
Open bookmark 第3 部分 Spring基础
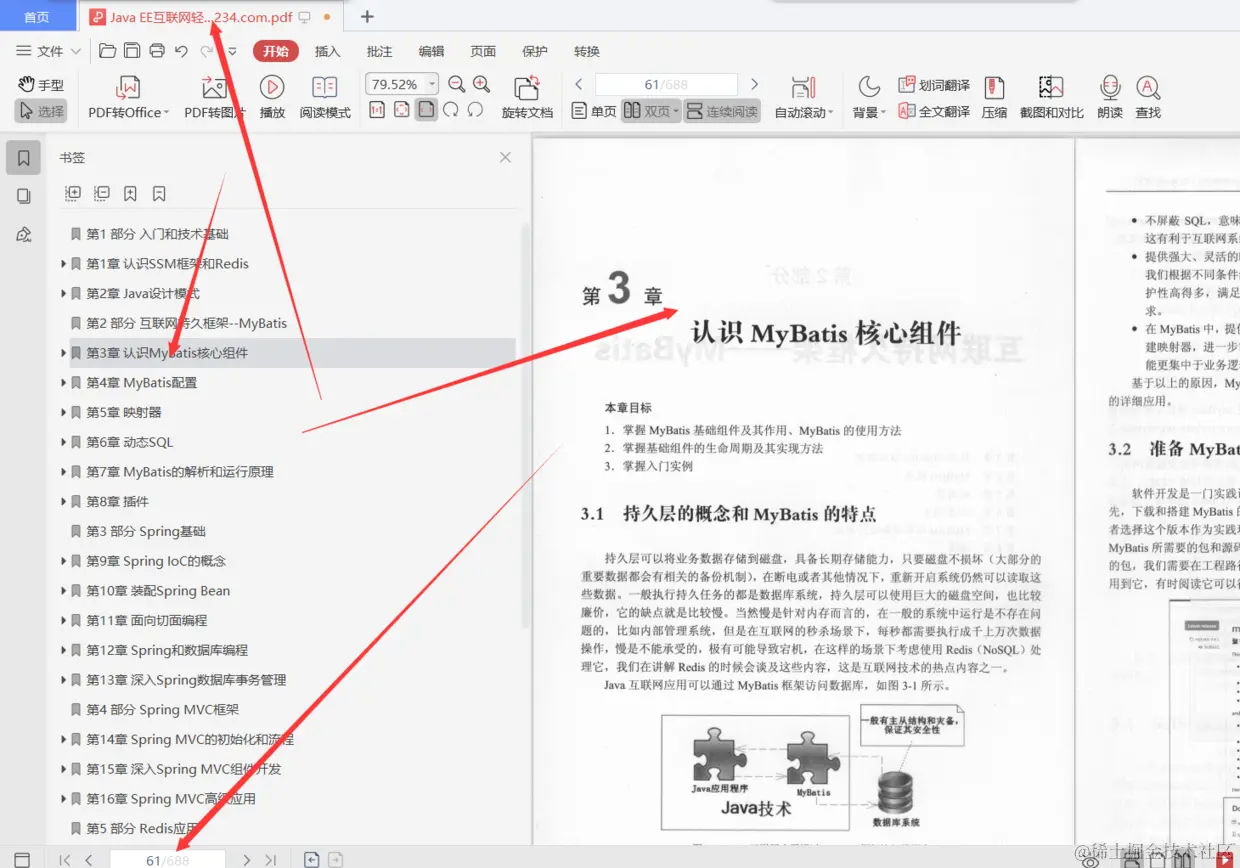click(x=146, y=531)
